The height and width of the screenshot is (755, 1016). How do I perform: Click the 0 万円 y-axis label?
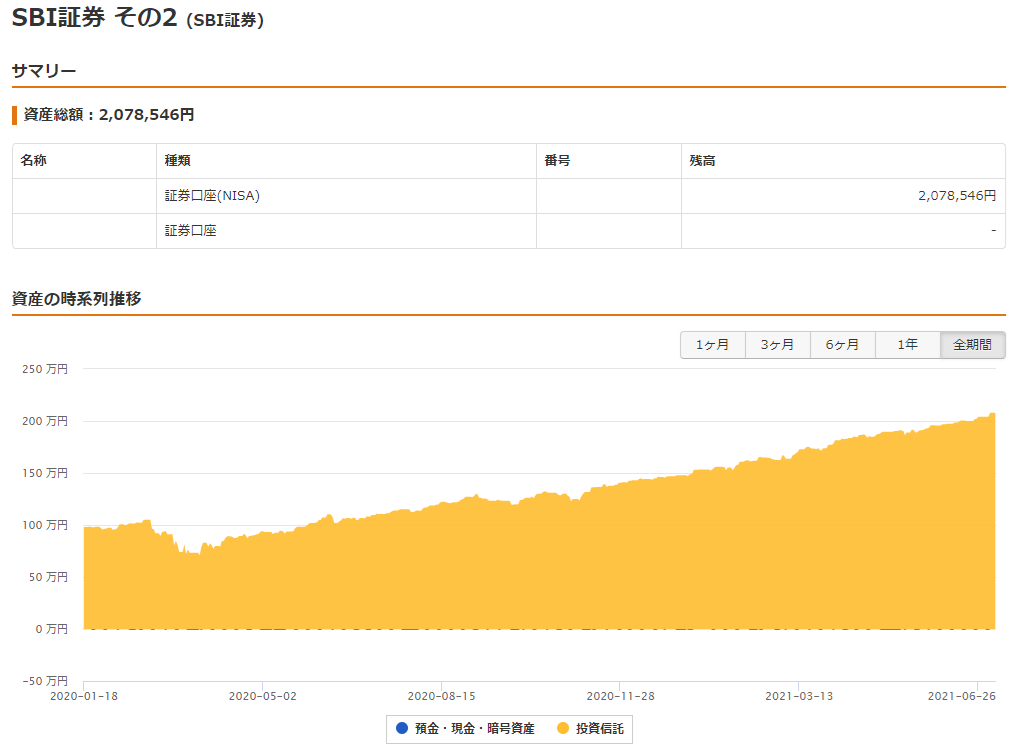coord(51,629)
